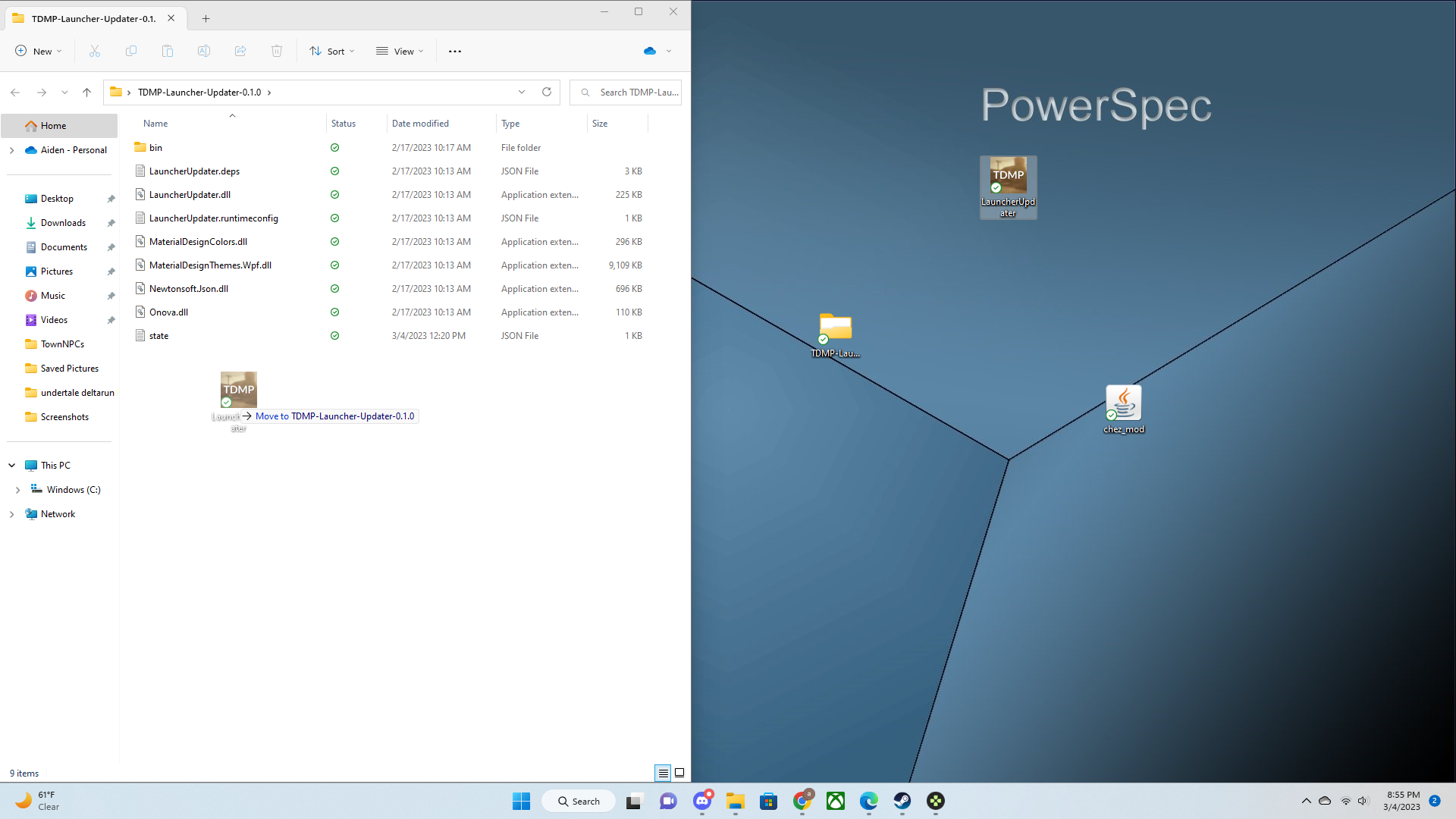Click the New button in toolbar

(38, 51)
